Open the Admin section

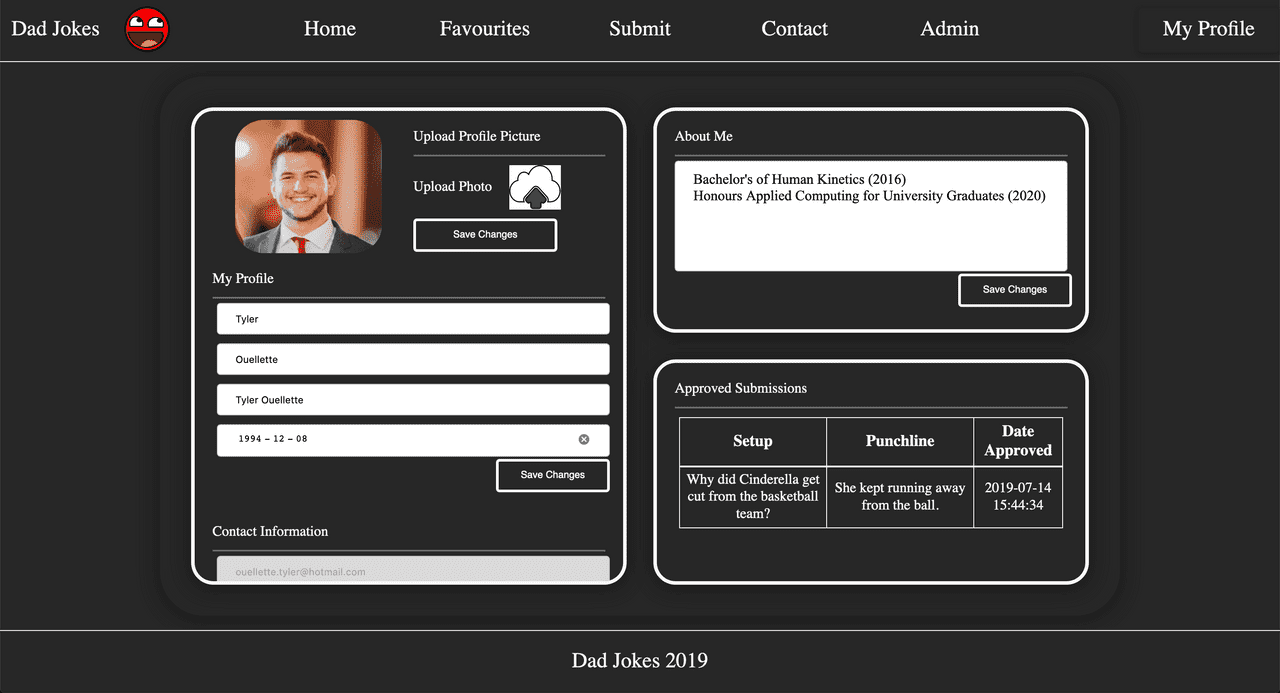(949, 29)
